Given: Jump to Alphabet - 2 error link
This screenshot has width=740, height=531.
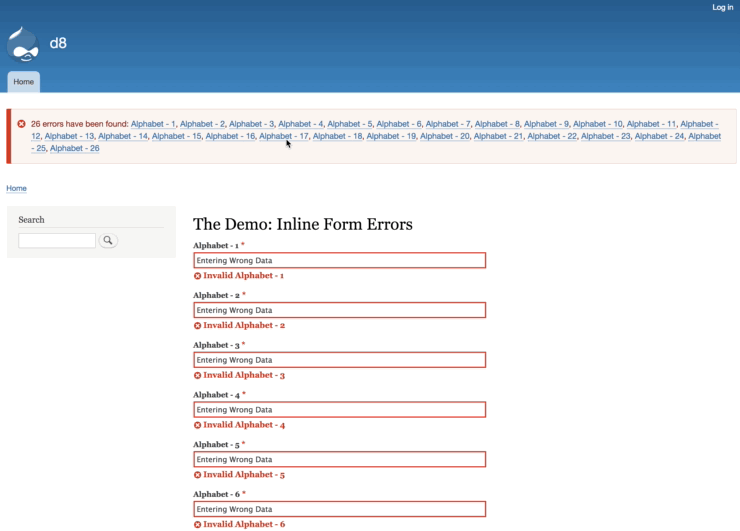Looking at the screenshot, I should 202,124.
